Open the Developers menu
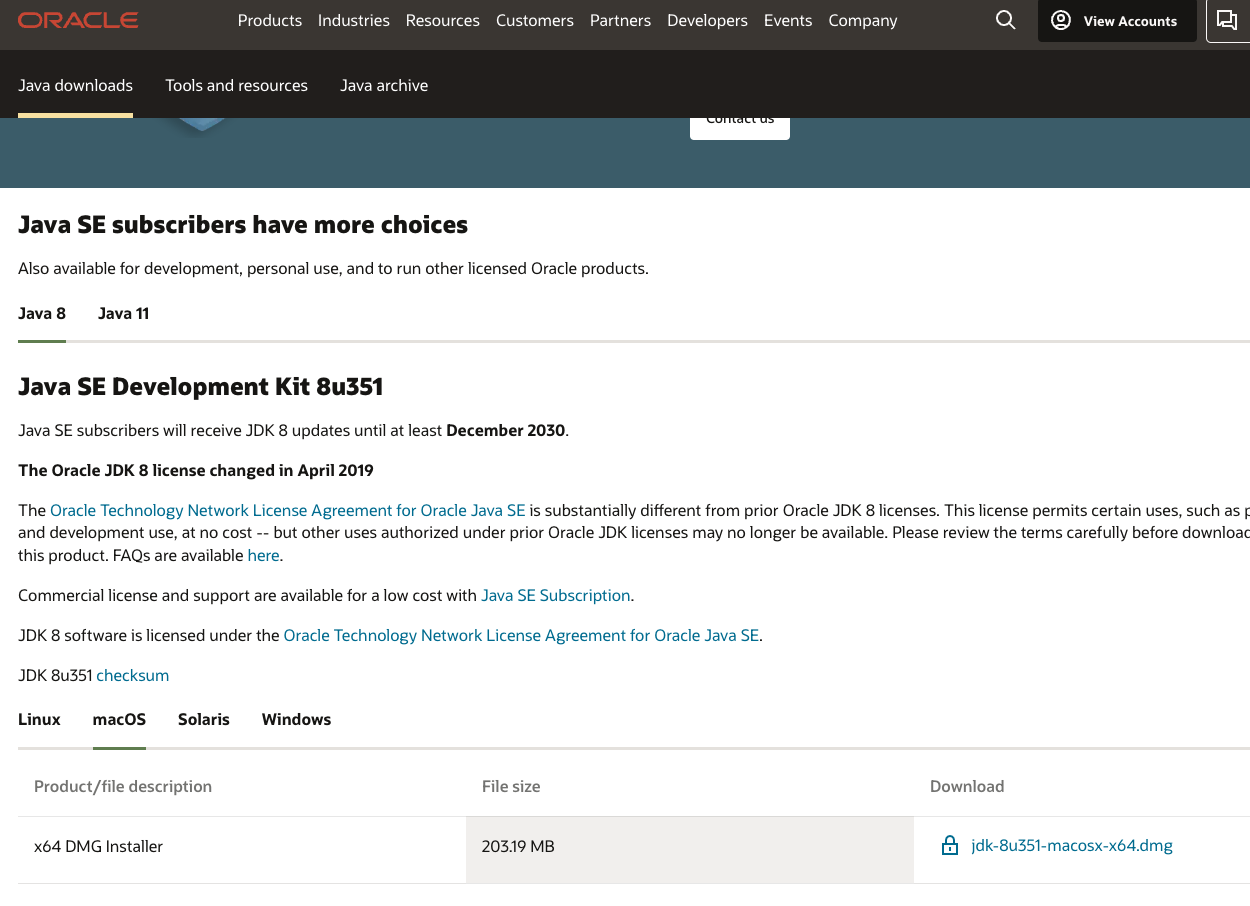Screen dimensions: 1250x906 coord(707,20)
